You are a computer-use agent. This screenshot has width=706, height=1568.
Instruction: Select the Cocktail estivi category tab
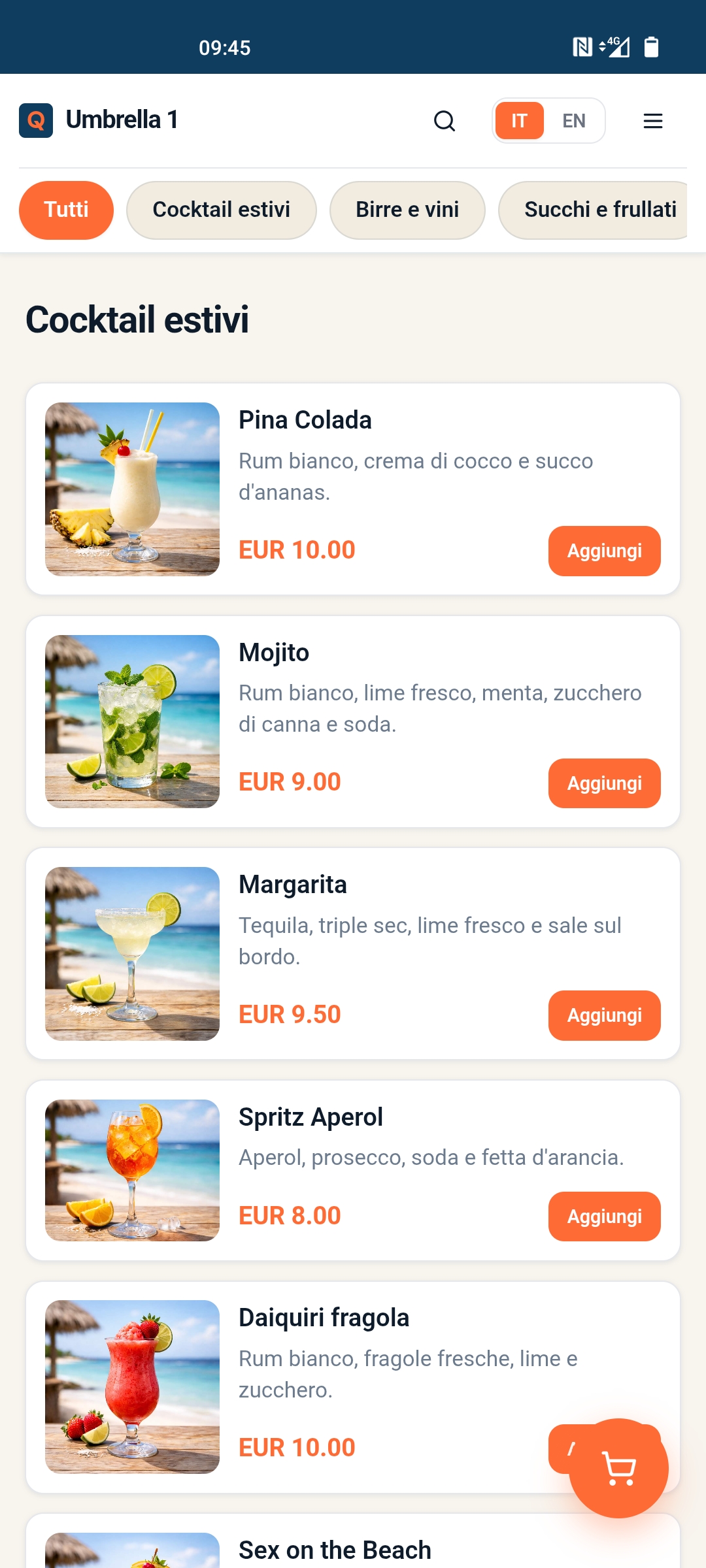pyautogui.click(x=221, y=210)
